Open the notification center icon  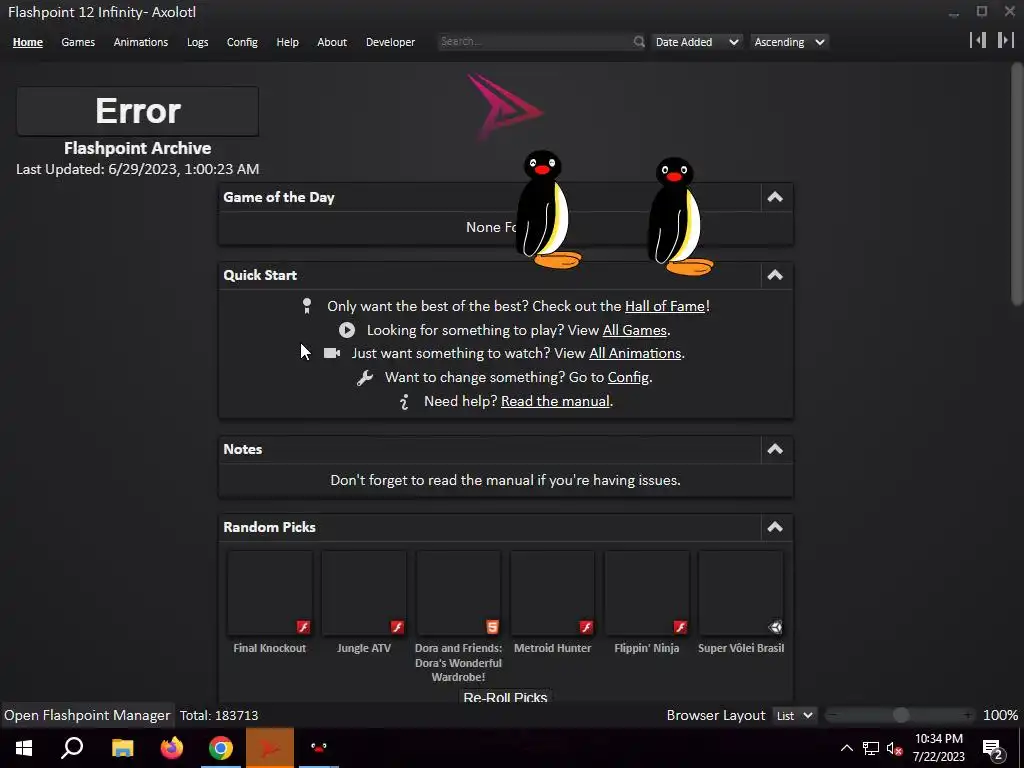pyautogui.click(x=993, y=749)
